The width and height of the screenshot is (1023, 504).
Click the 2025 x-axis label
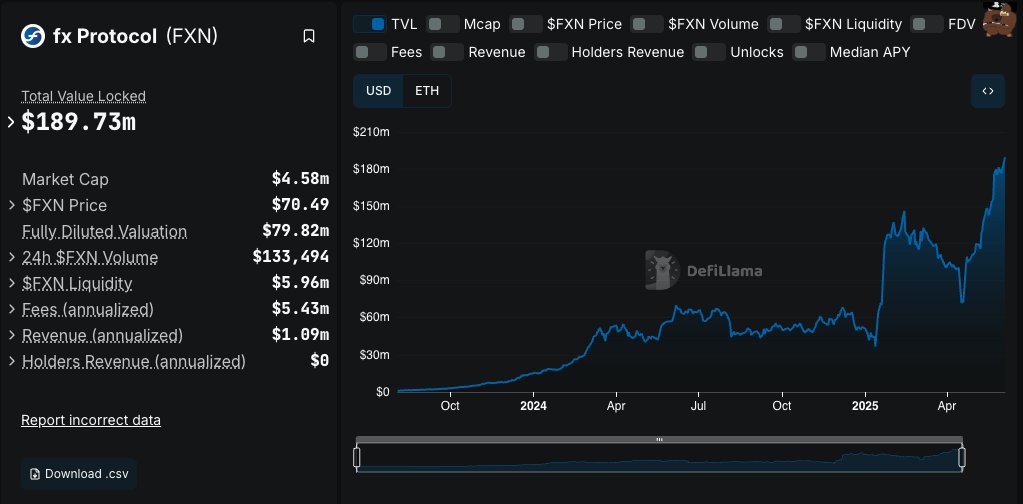(x=864, y=406)
